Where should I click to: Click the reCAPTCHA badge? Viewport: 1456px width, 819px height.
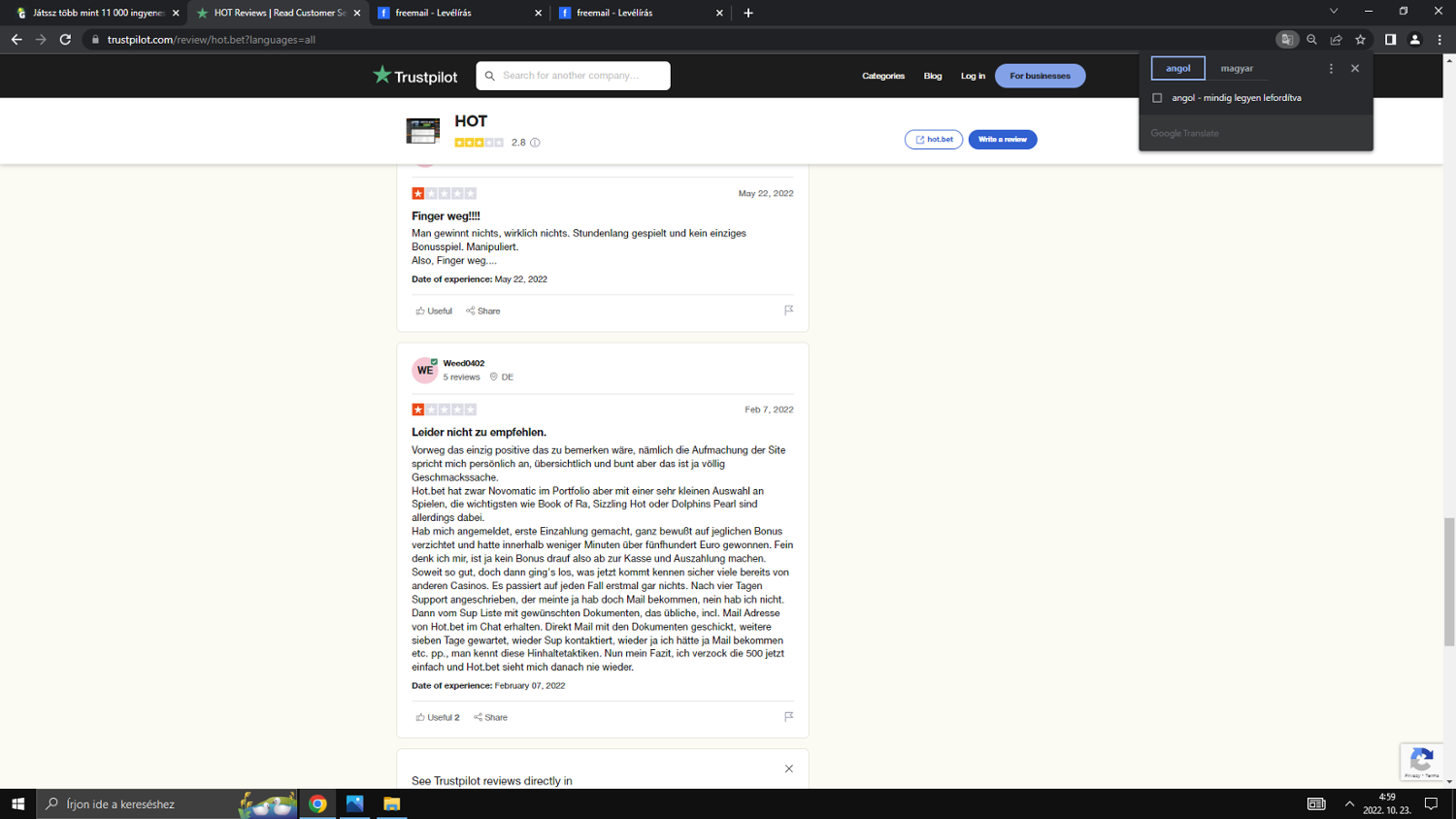[1422, 762]
